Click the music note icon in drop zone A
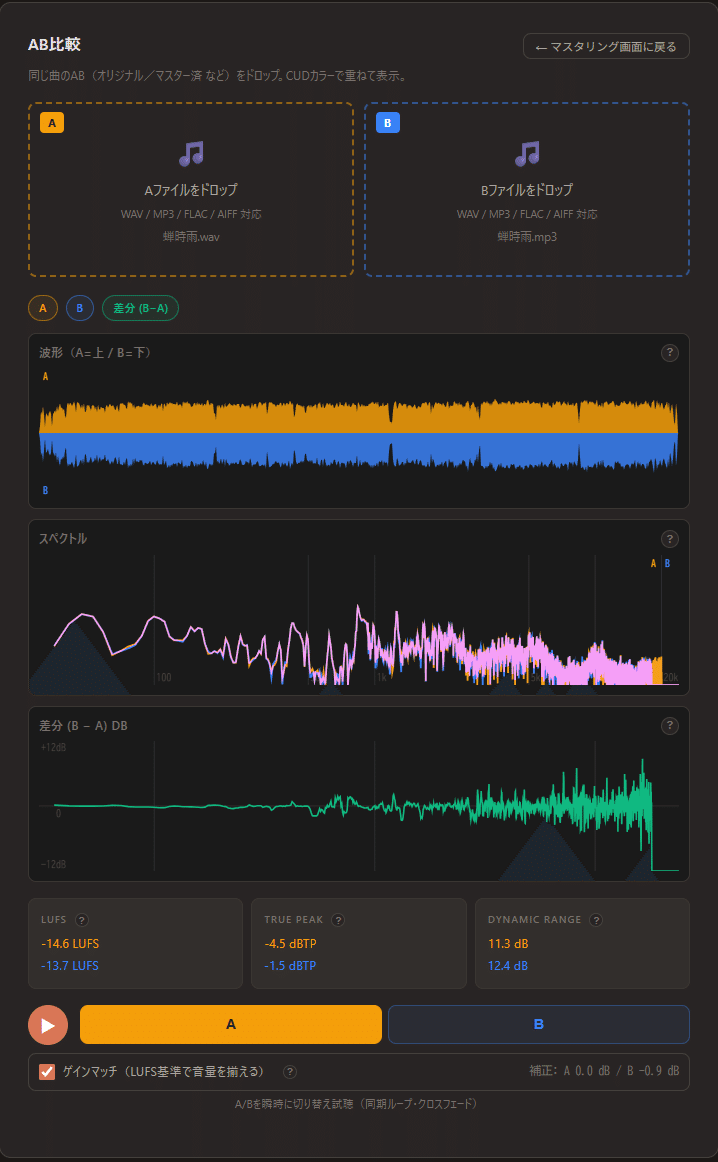The height and width of the screenshot is (1162, 718). [191, 153]
